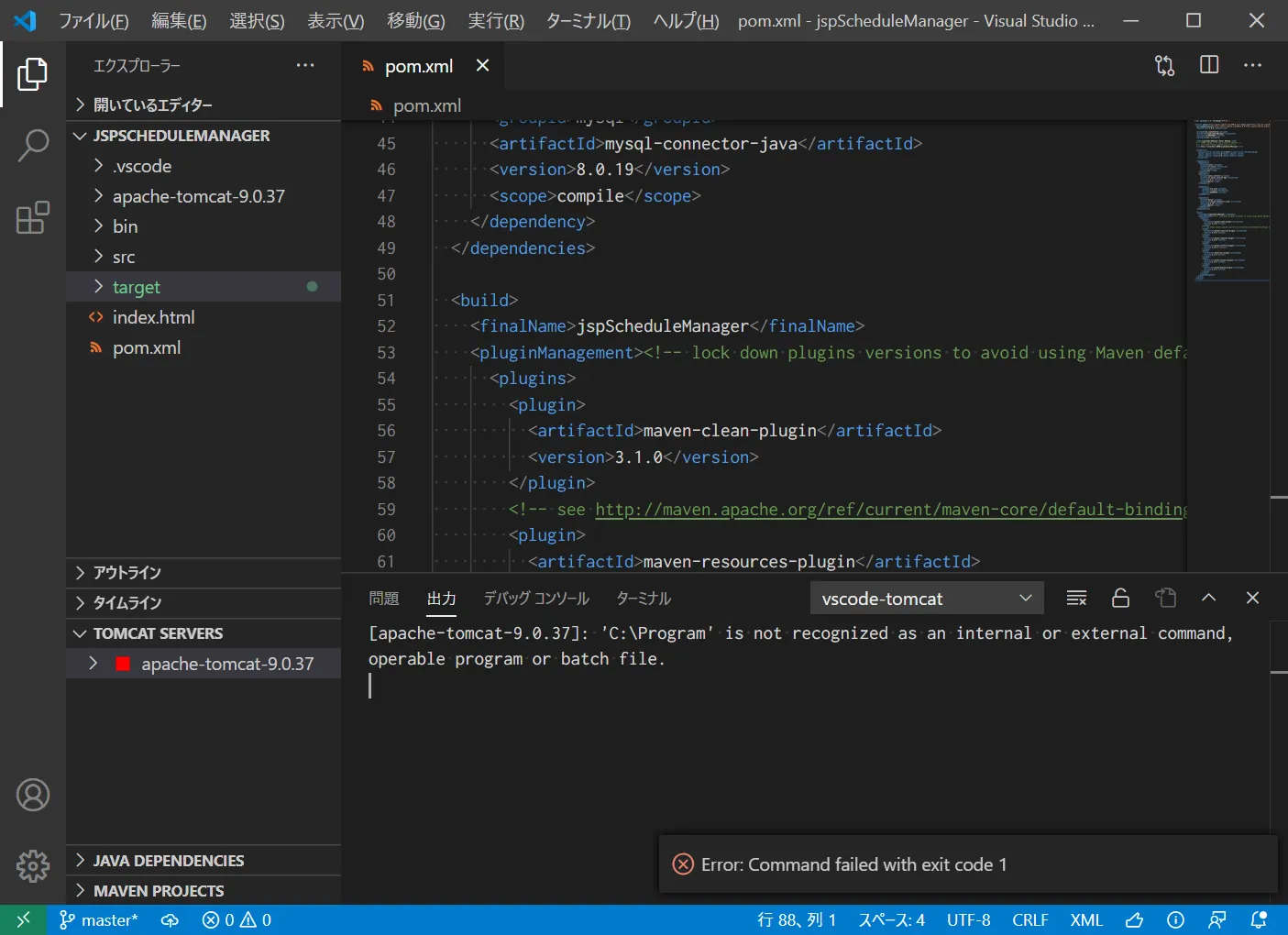1288x935 pixels.
Task: Open the vscode-tomcat output channel dropdown
Action: [x=926, y=599]
